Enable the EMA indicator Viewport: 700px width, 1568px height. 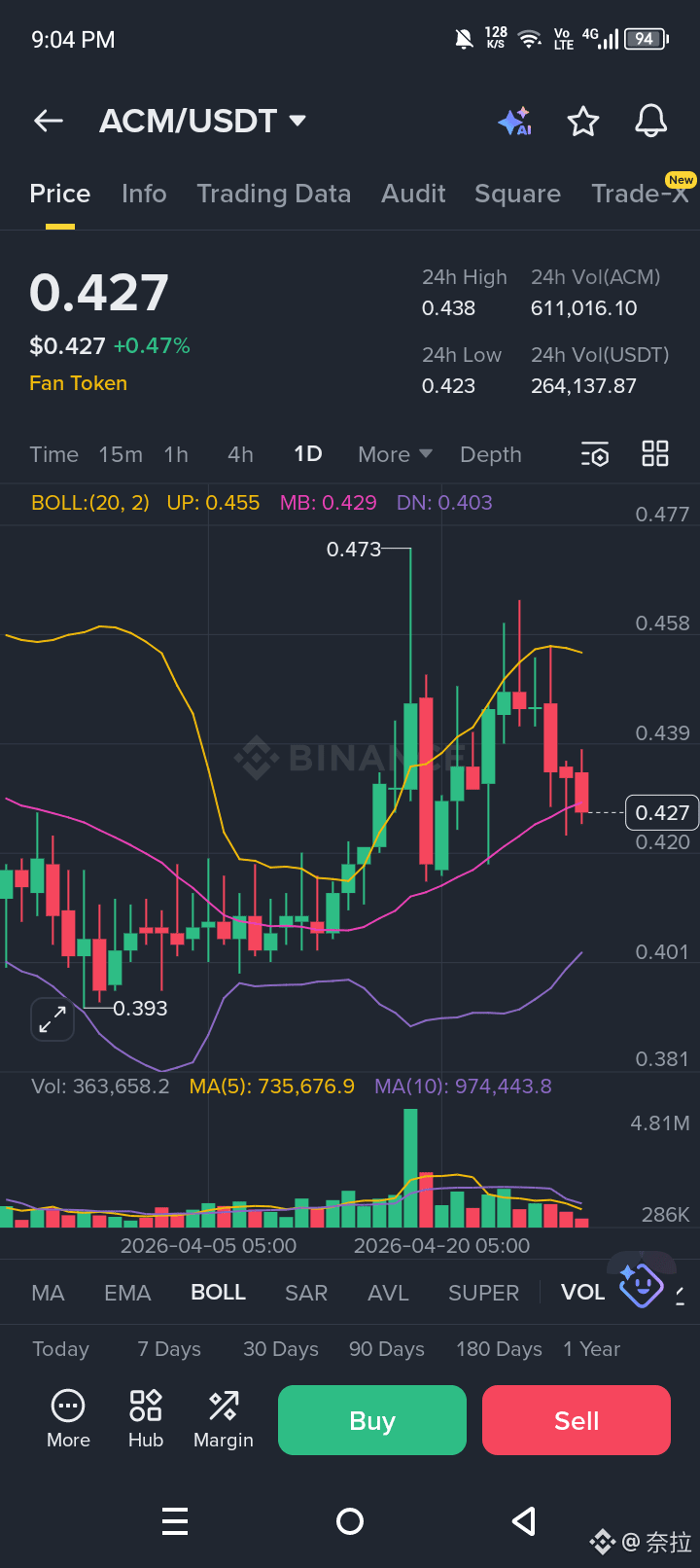pyautogui.click(x=127, y=1293)
